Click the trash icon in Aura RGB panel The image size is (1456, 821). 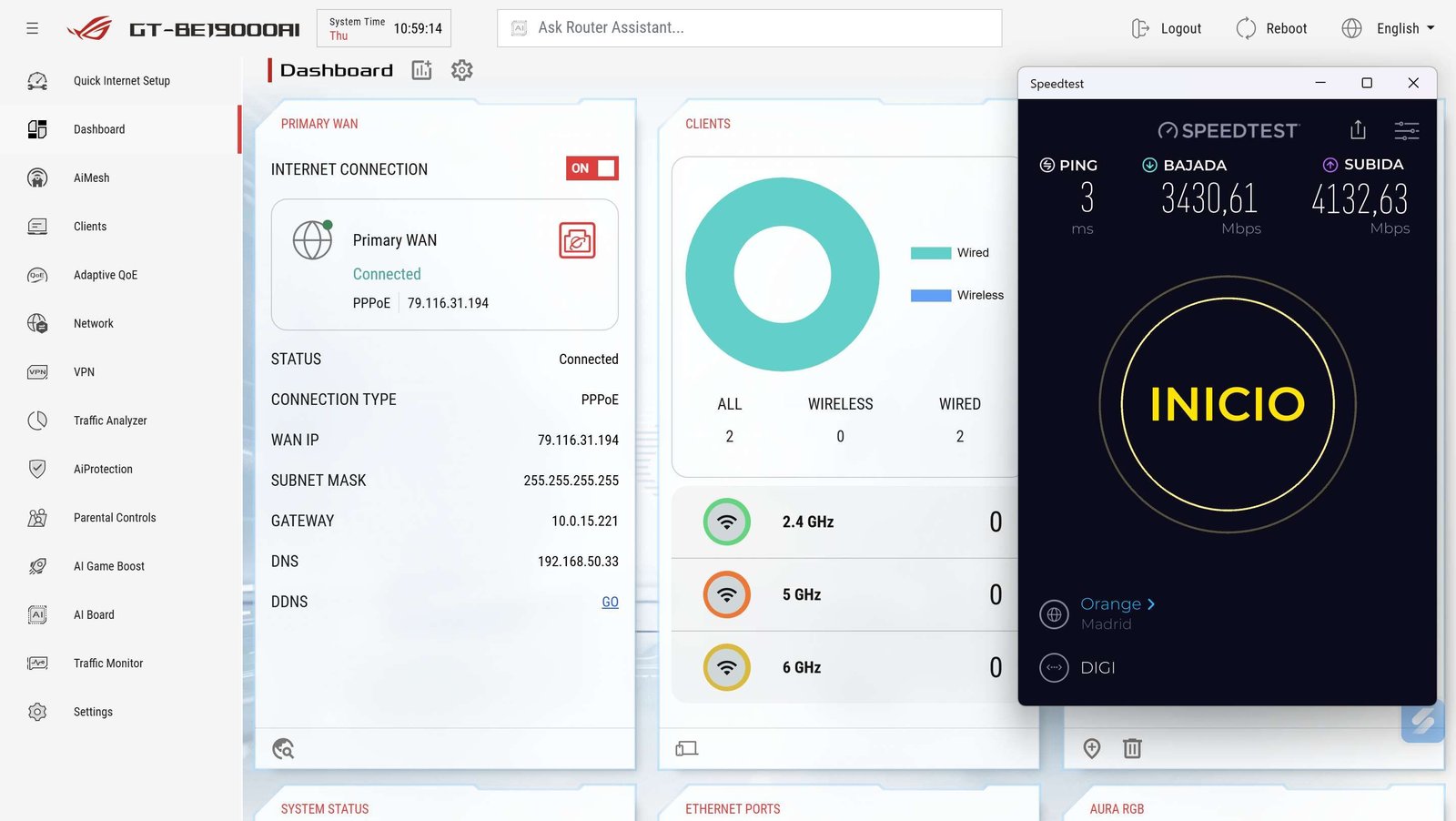1132,748
